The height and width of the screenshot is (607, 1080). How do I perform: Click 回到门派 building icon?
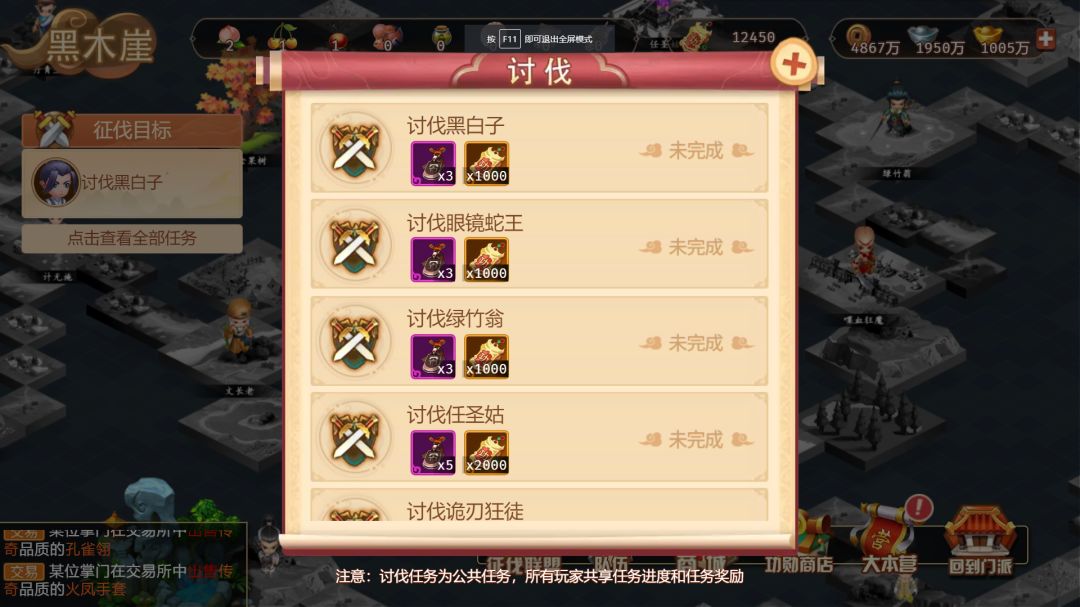(981, 542)
